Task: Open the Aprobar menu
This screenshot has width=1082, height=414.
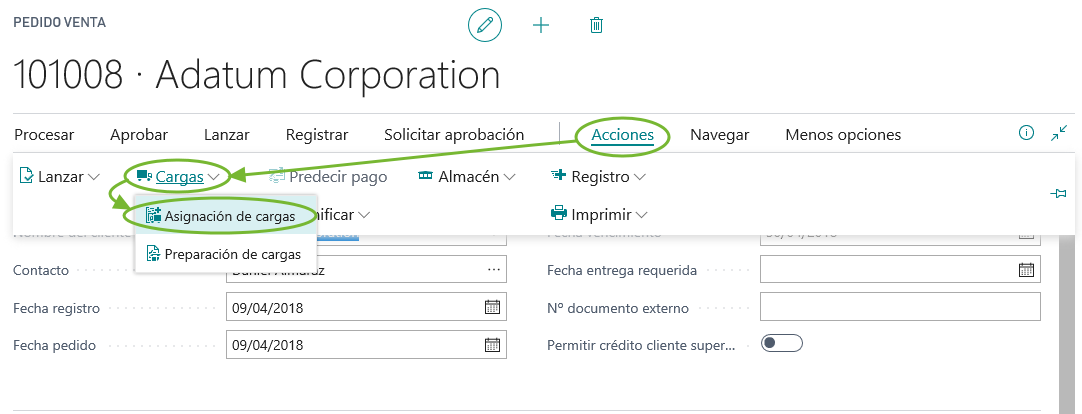Action: pos(139,135)
